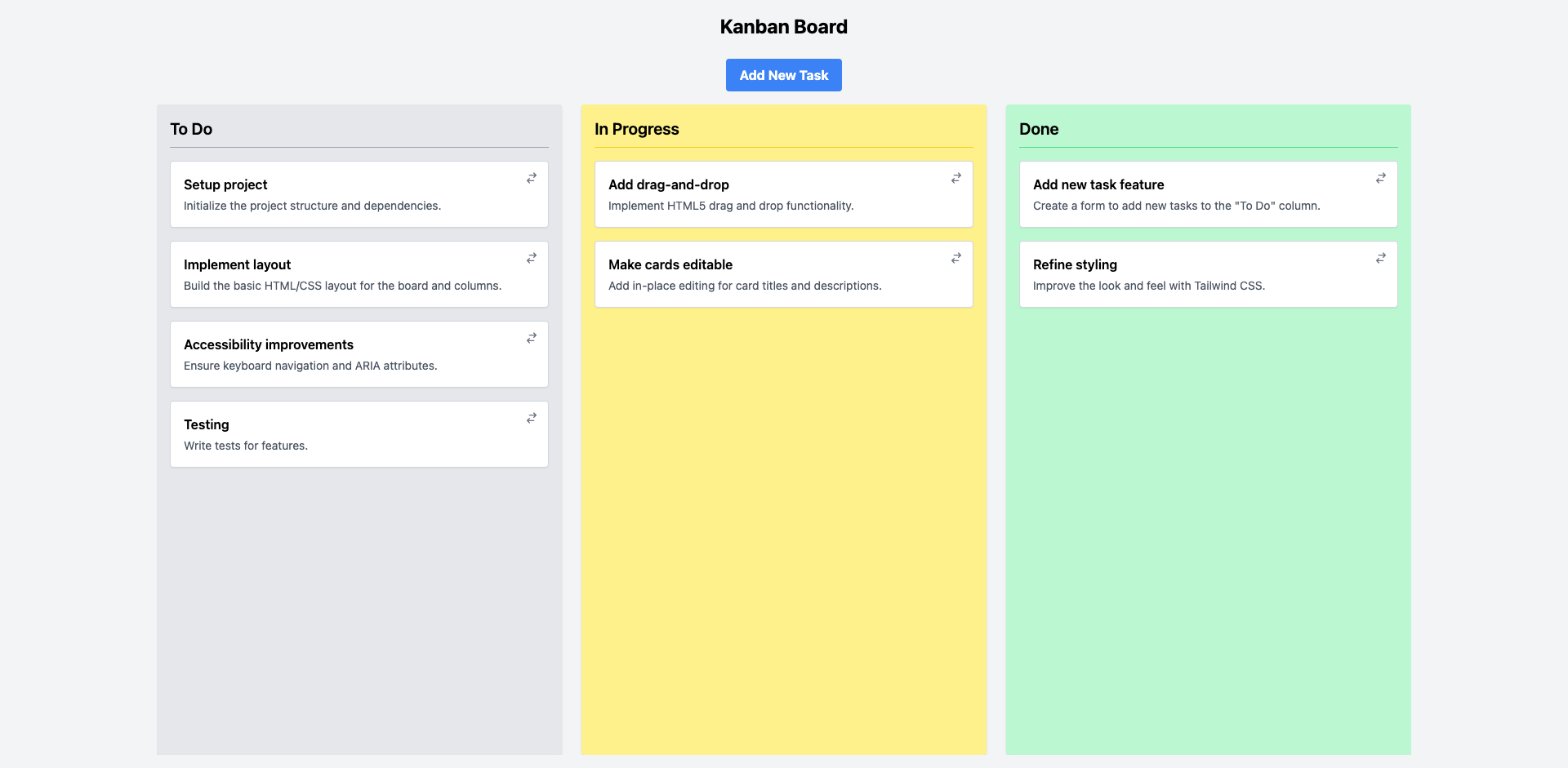Click move icon on Add drag-and-drop card
This screenshot has width=1568, height=768.
[956, 178]
